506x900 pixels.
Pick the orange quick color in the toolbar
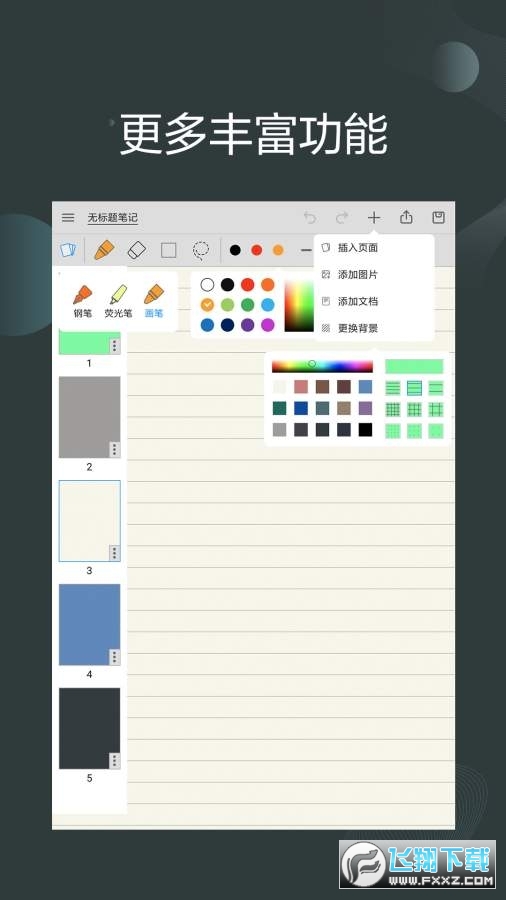pos(278,250)
